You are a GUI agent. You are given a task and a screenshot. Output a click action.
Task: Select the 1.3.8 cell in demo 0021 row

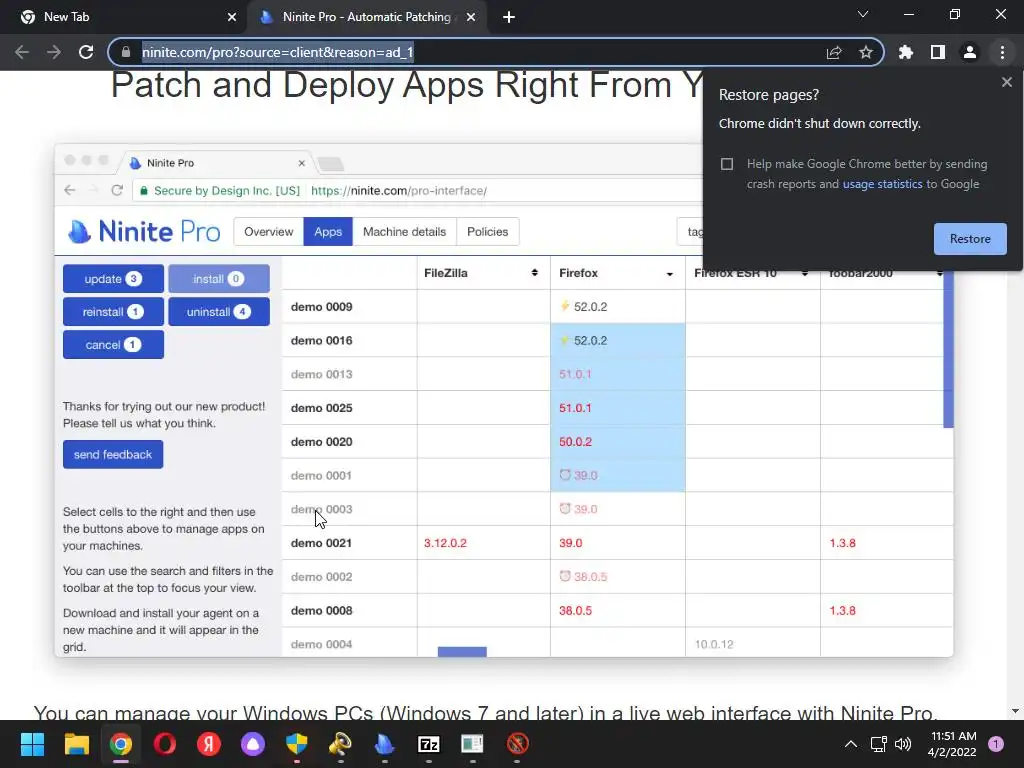tap(886, 543)
